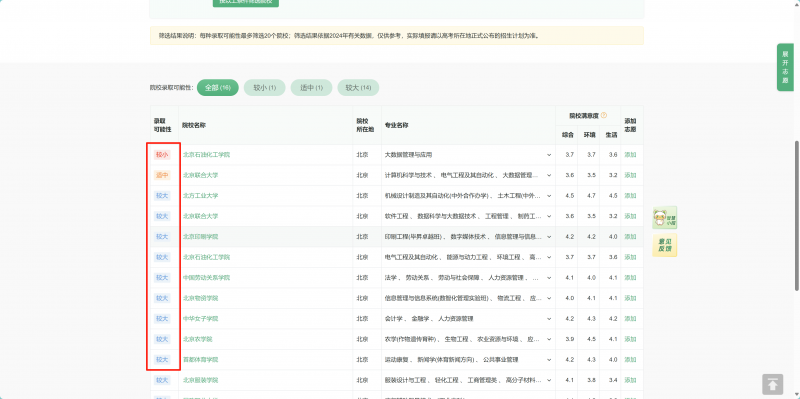This screenshot has width=800, height=399.
Task: Select the 适中 (1) filter tab
Action: point(311,88)
